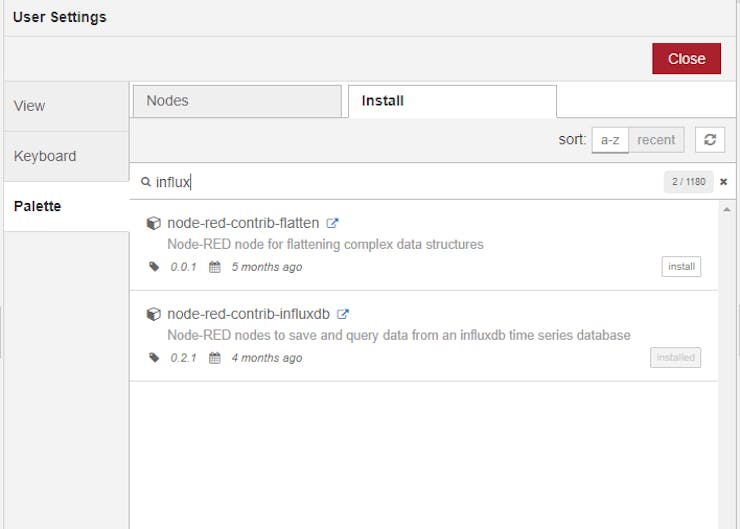740x529 pixels.
Task: Switch to the Nodes tab
Action: click(x=237, y=101)
